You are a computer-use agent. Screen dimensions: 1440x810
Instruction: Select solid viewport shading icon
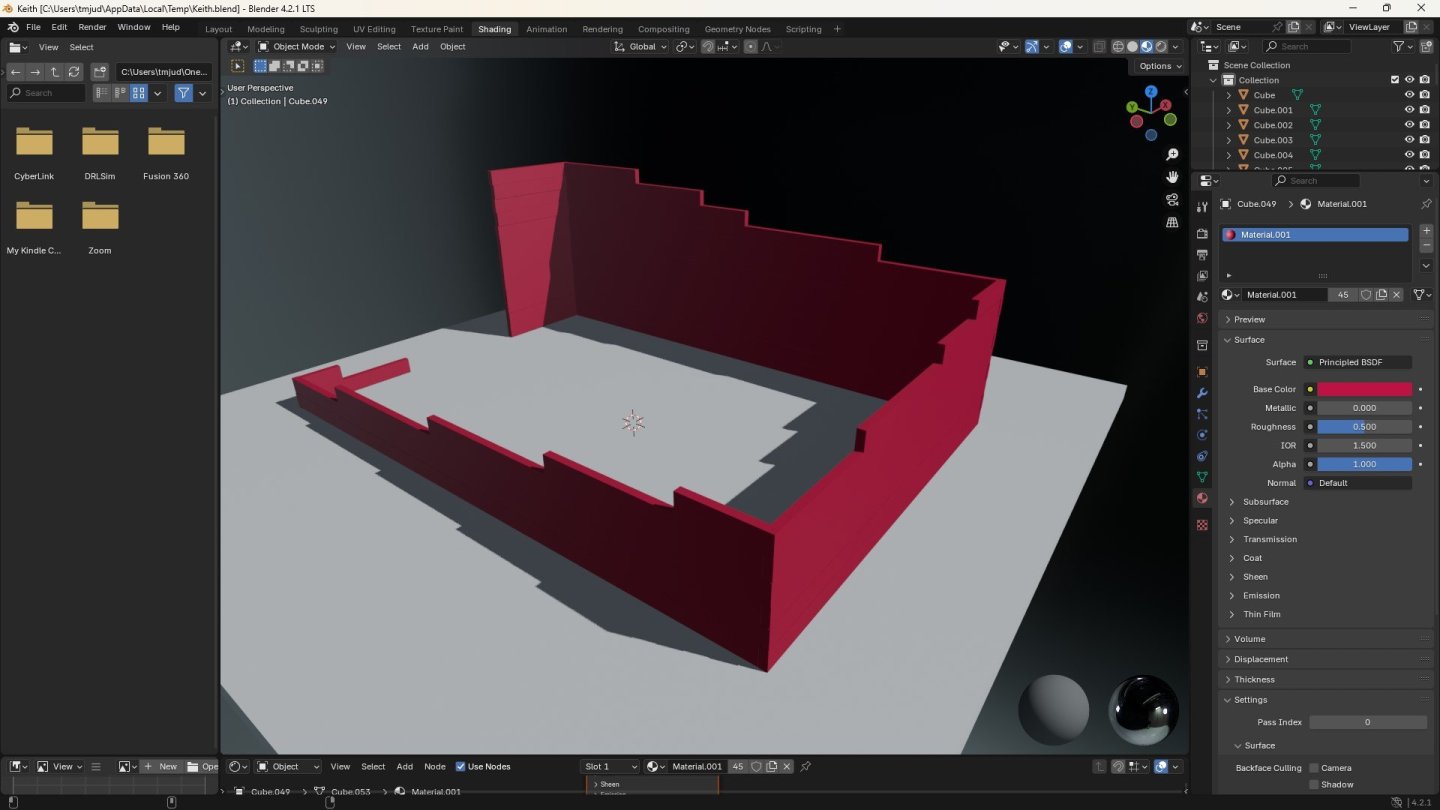[1132, 46]
